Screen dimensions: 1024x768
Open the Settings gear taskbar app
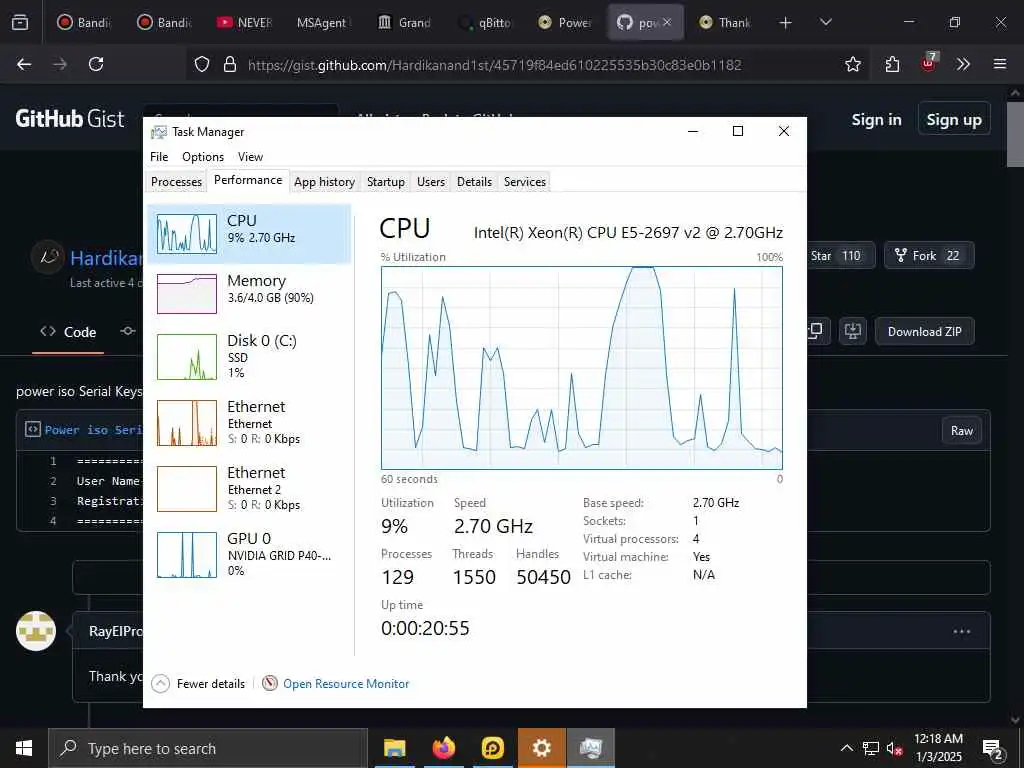(x=541, y=748)
